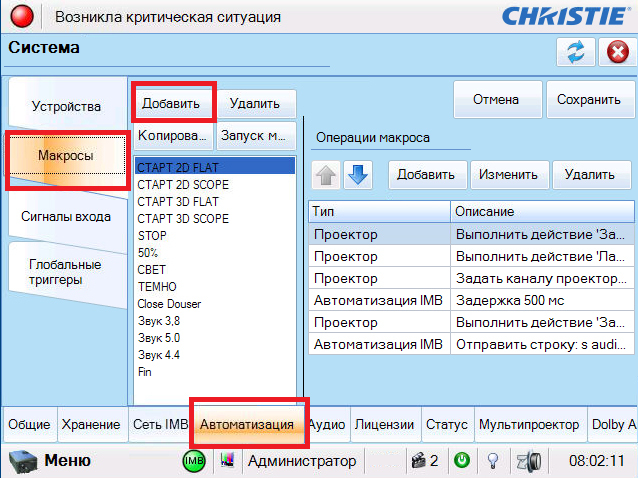638x478 pixels.
Task: Select macro СТАРТ 3D SCOPE
Action: pos(214,219)
